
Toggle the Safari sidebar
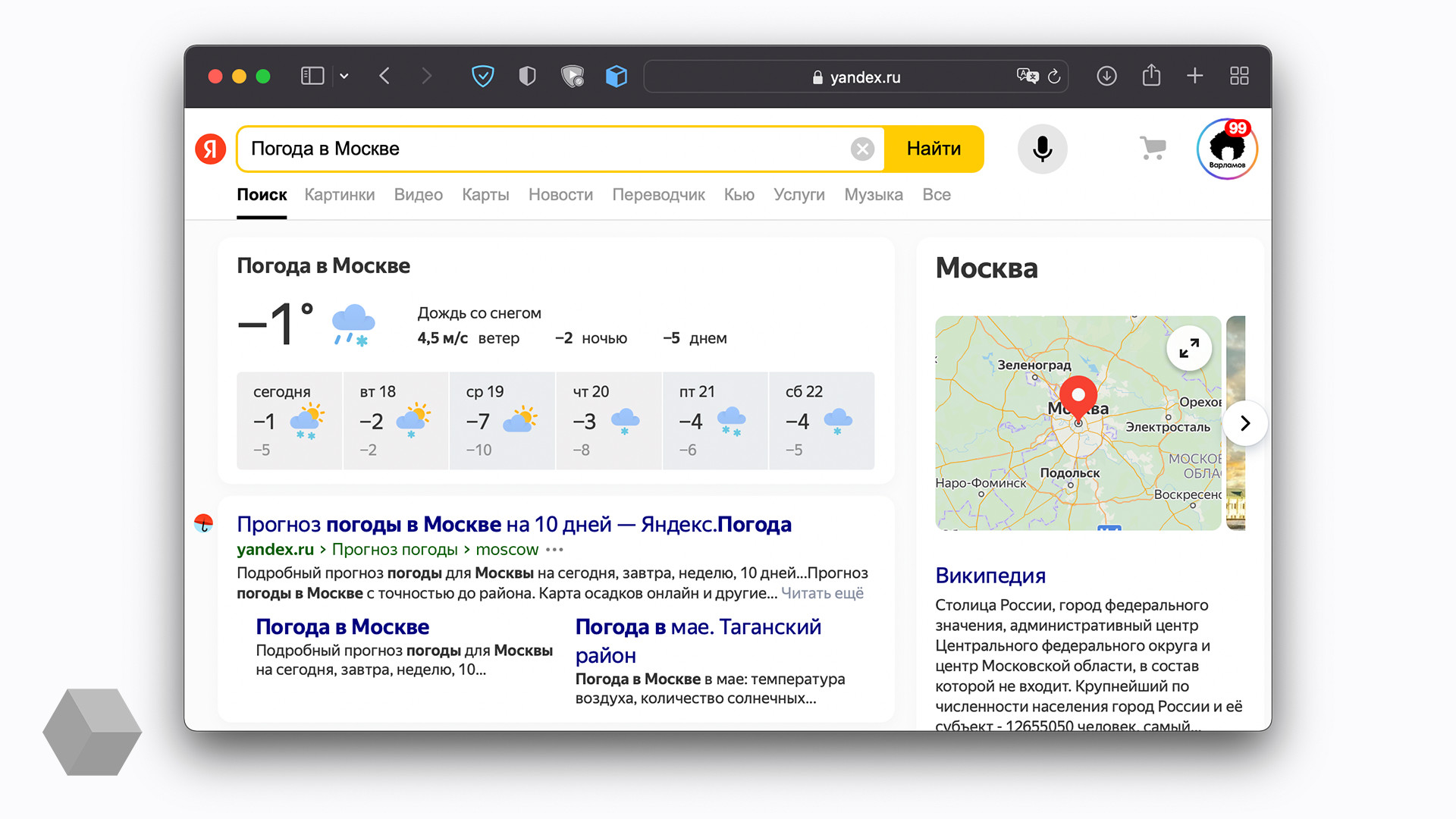click(312, 76)
